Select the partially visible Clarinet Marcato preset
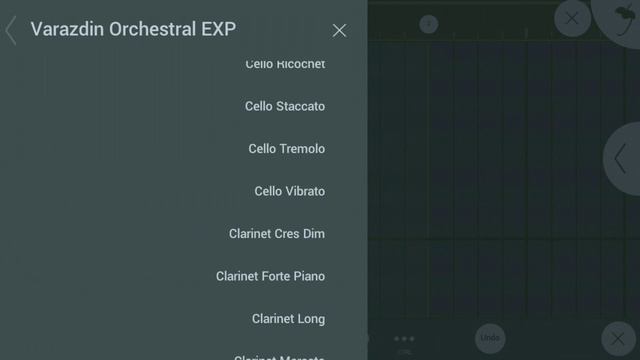This screenshot has width=640, height=360. [279, 357]
